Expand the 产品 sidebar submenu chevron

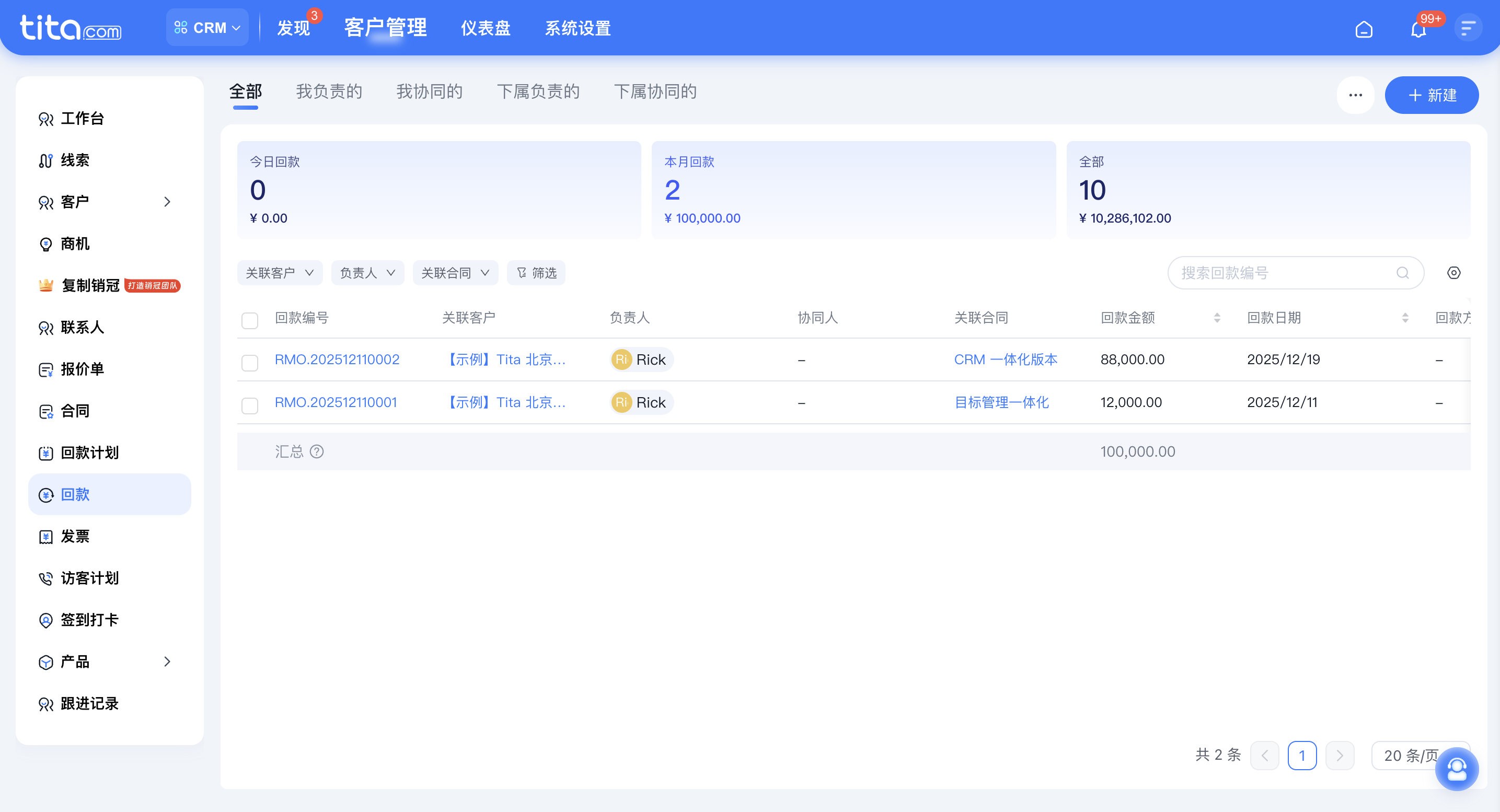pyautogui.click(x=167, y=661)
